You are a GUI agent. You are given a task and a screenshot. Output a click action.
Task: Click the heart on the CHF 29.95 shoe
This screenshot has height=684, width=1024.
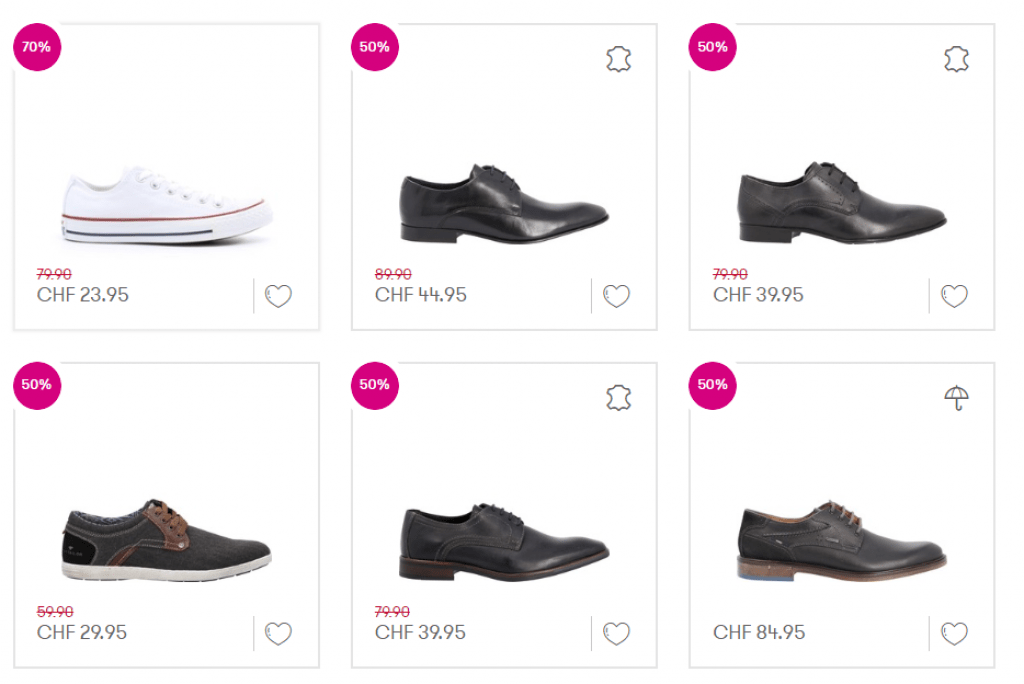pyautogui.click(x=278, y=633)
